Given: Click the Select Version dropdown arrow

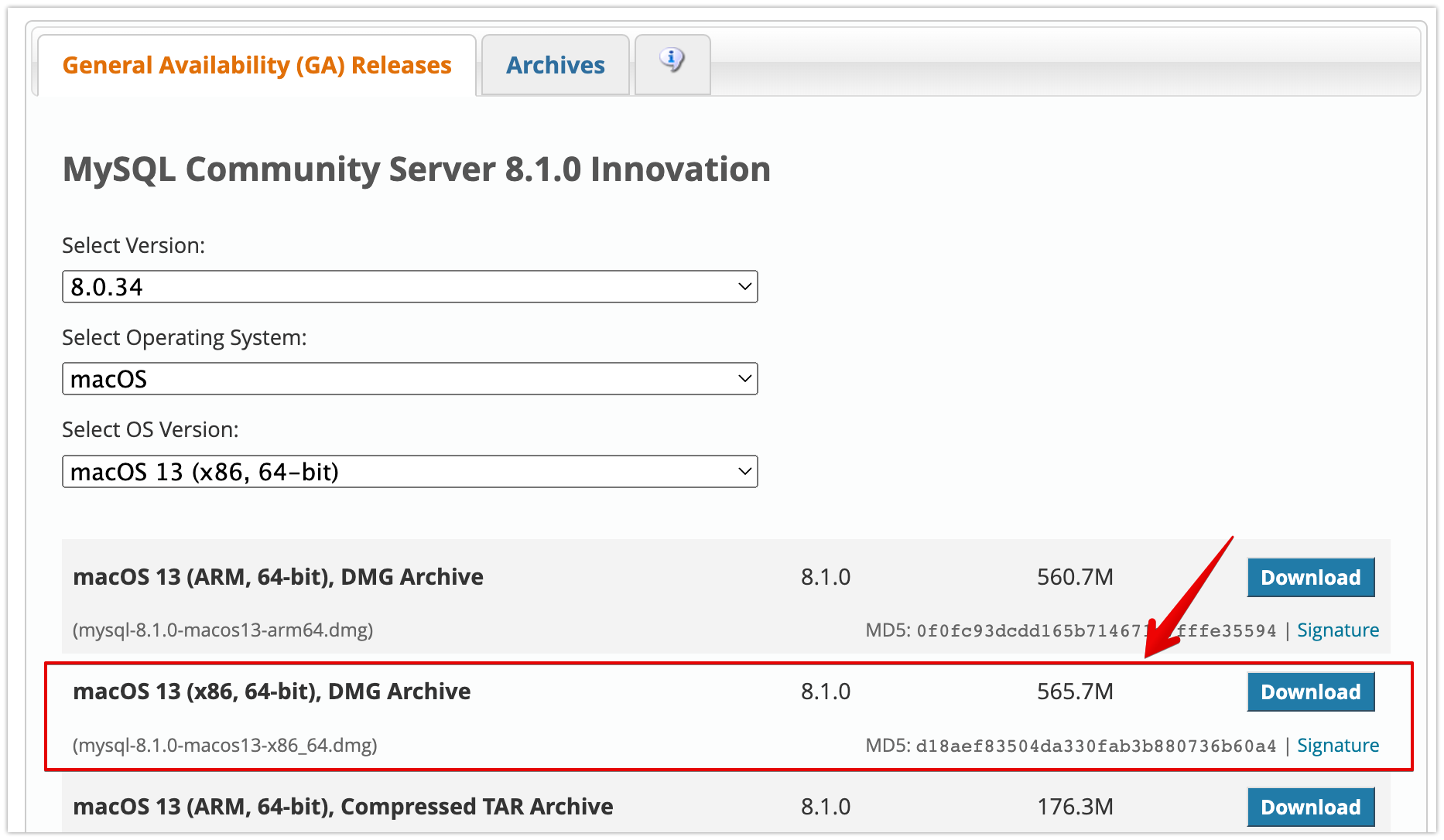Looking at the screenshot, I should coord(744,287).
